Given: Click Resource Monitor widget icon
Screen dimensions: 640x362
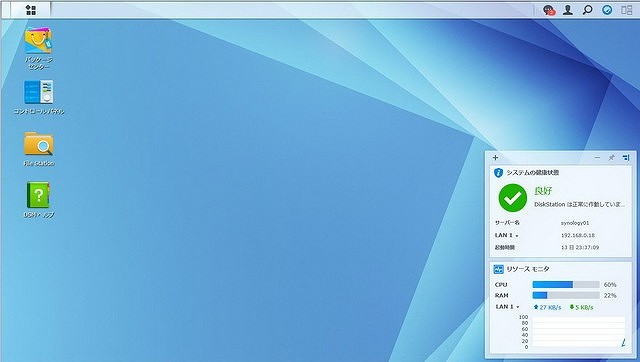Looking at the screenshot, I should point(498,269).
